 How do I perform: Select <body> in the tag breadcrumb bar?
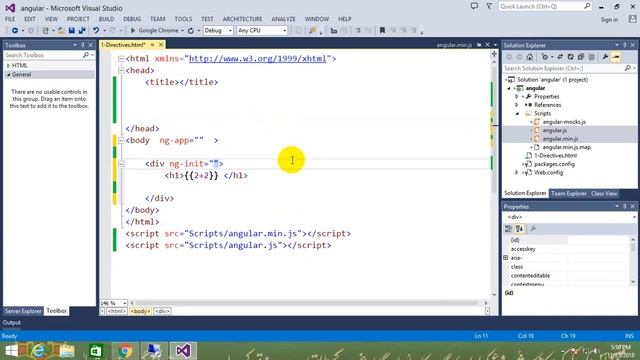[140, 311]
